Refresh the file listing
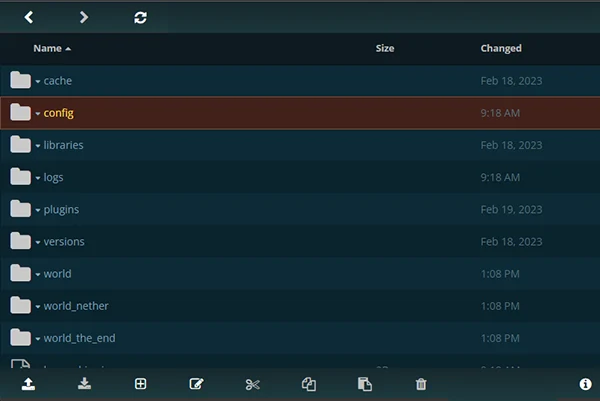This screenshot has width=600, height=401. [x=140, y=17]
